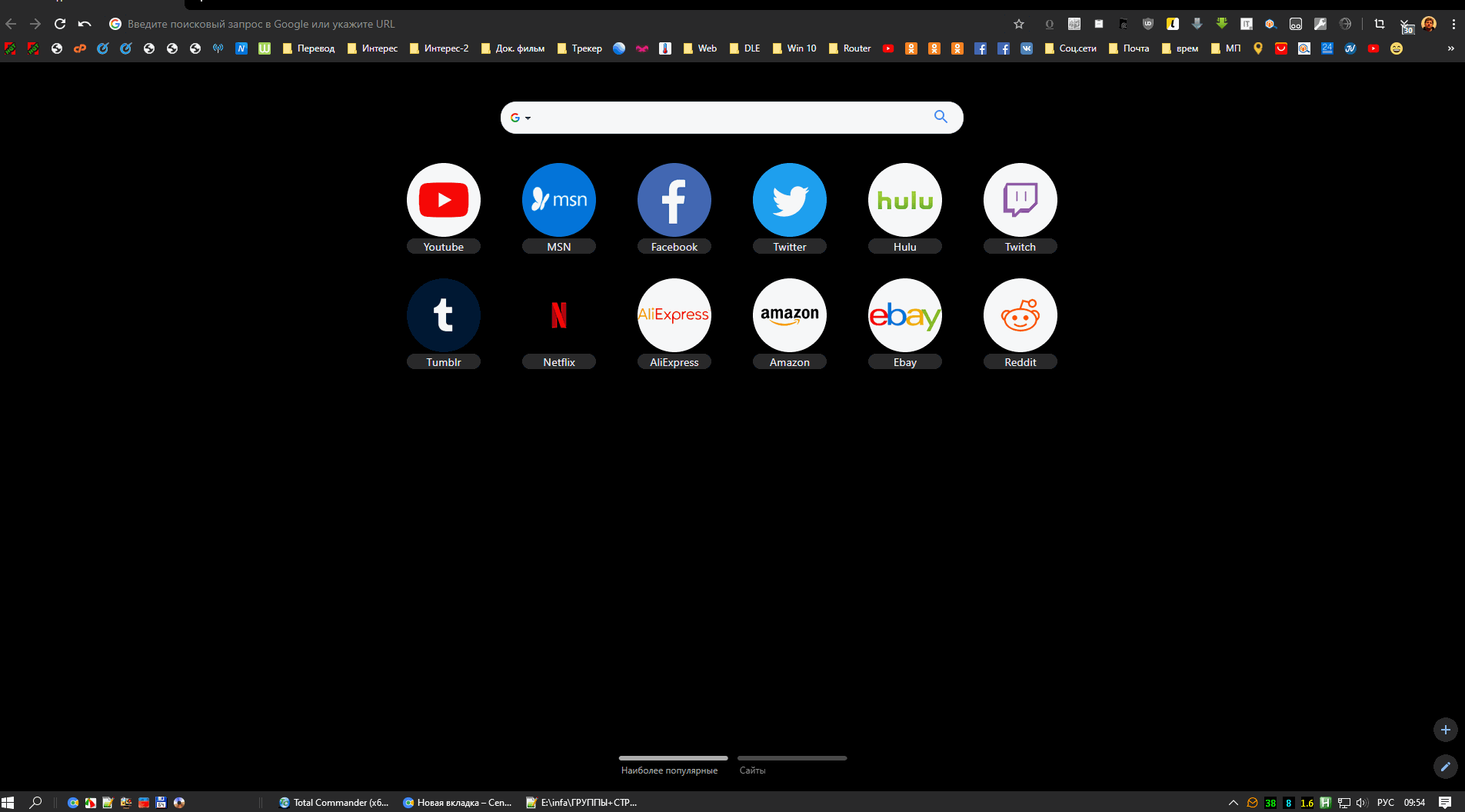1465x812 pixels.
Task: Open the Amazon speed dial tile
Action: pyautogui.click(x=790, y=315)
